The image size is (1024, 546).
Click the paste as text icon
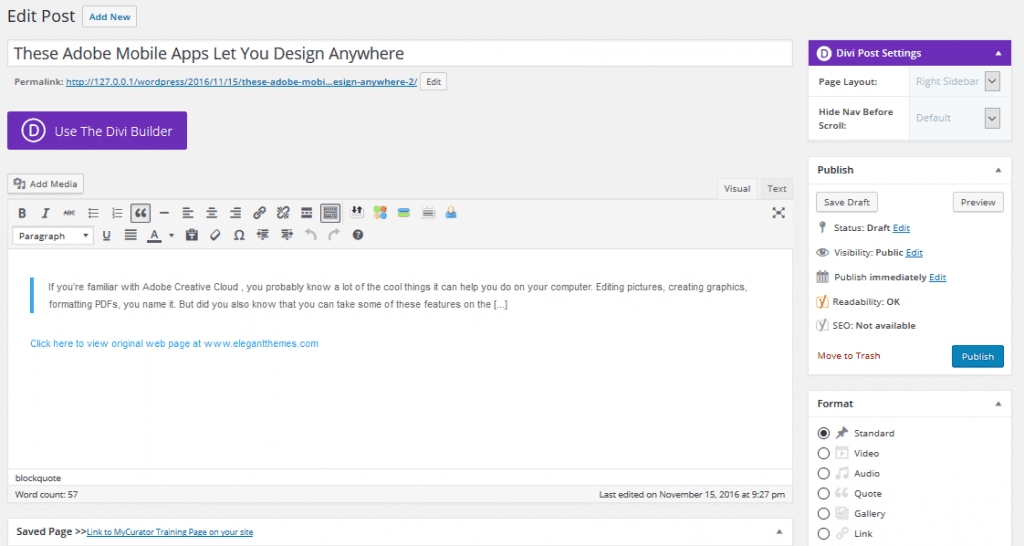191,235
